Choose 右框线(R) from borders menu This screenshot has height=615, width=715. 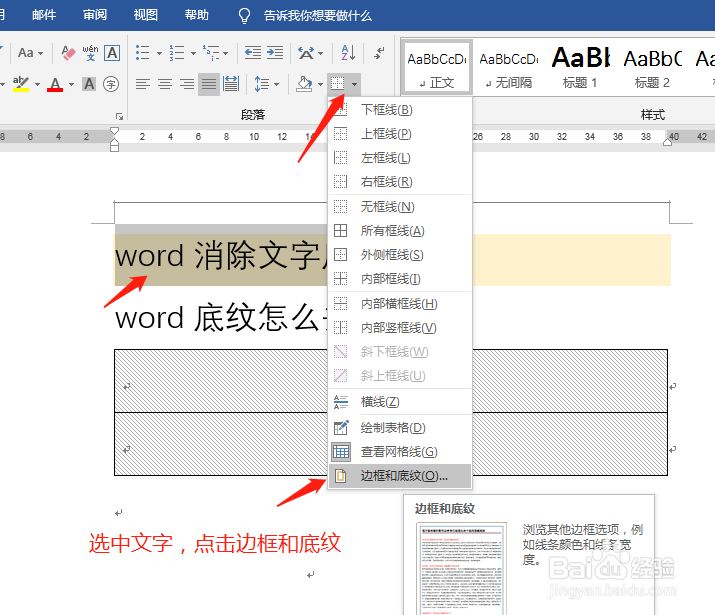pyautogui.click(x=400, y=182)
